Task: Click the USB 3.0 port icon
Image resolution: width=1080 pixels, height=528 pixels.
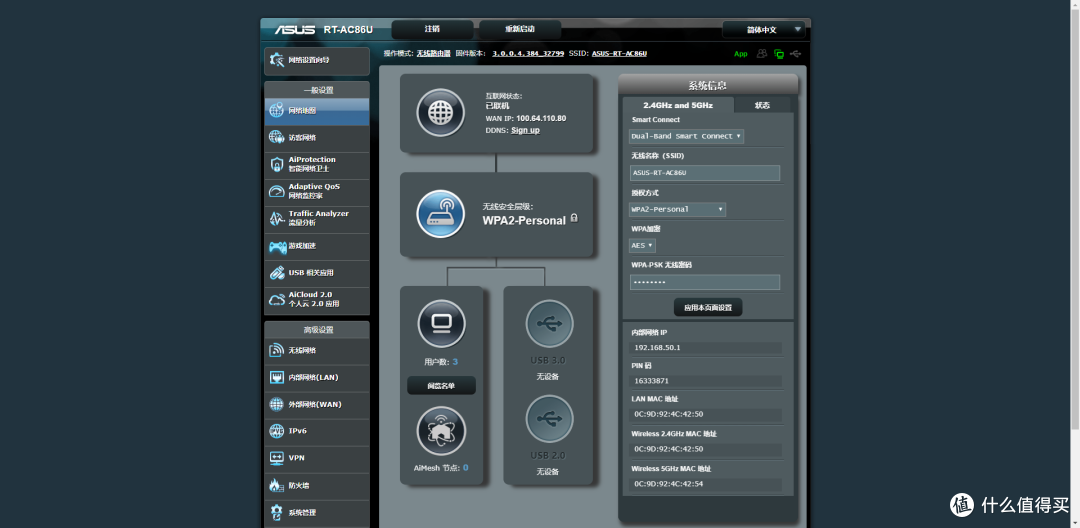Action: (x=549, y=324)
